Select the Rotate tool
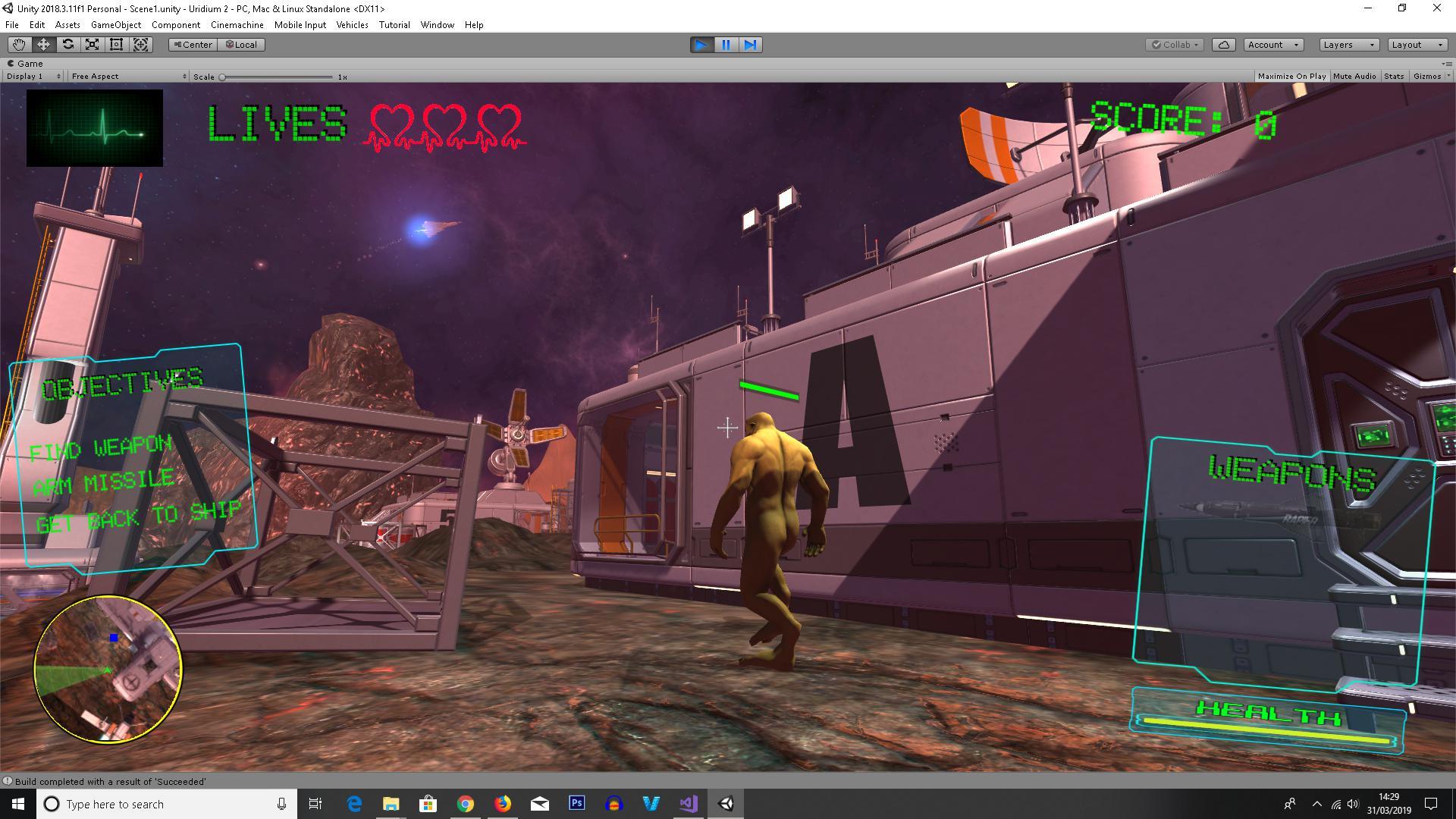The width and height of the screenshot is (1456, 819). pyautogui.click(x=67, y=45)
